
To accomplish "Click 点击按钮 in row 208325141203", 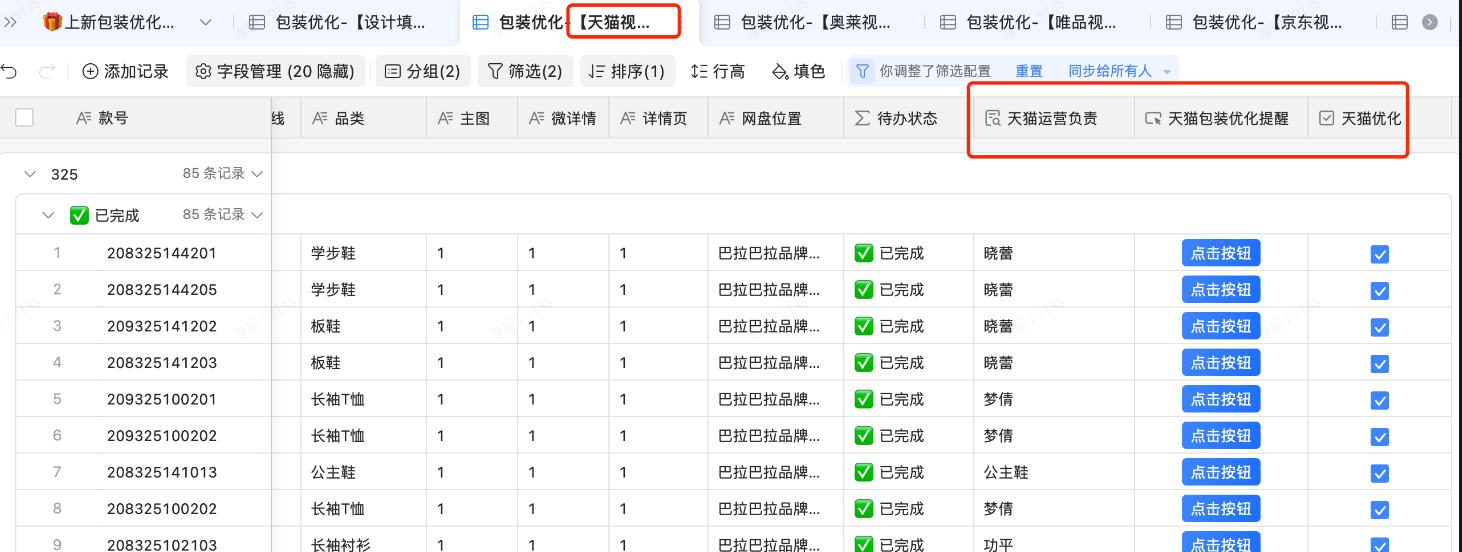I will [1221, 362].
